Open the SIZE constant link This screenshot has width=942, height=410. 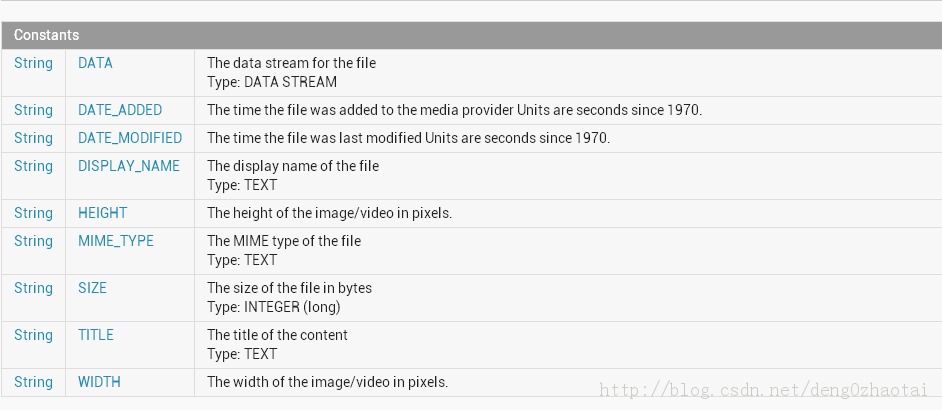coord(92,288)
